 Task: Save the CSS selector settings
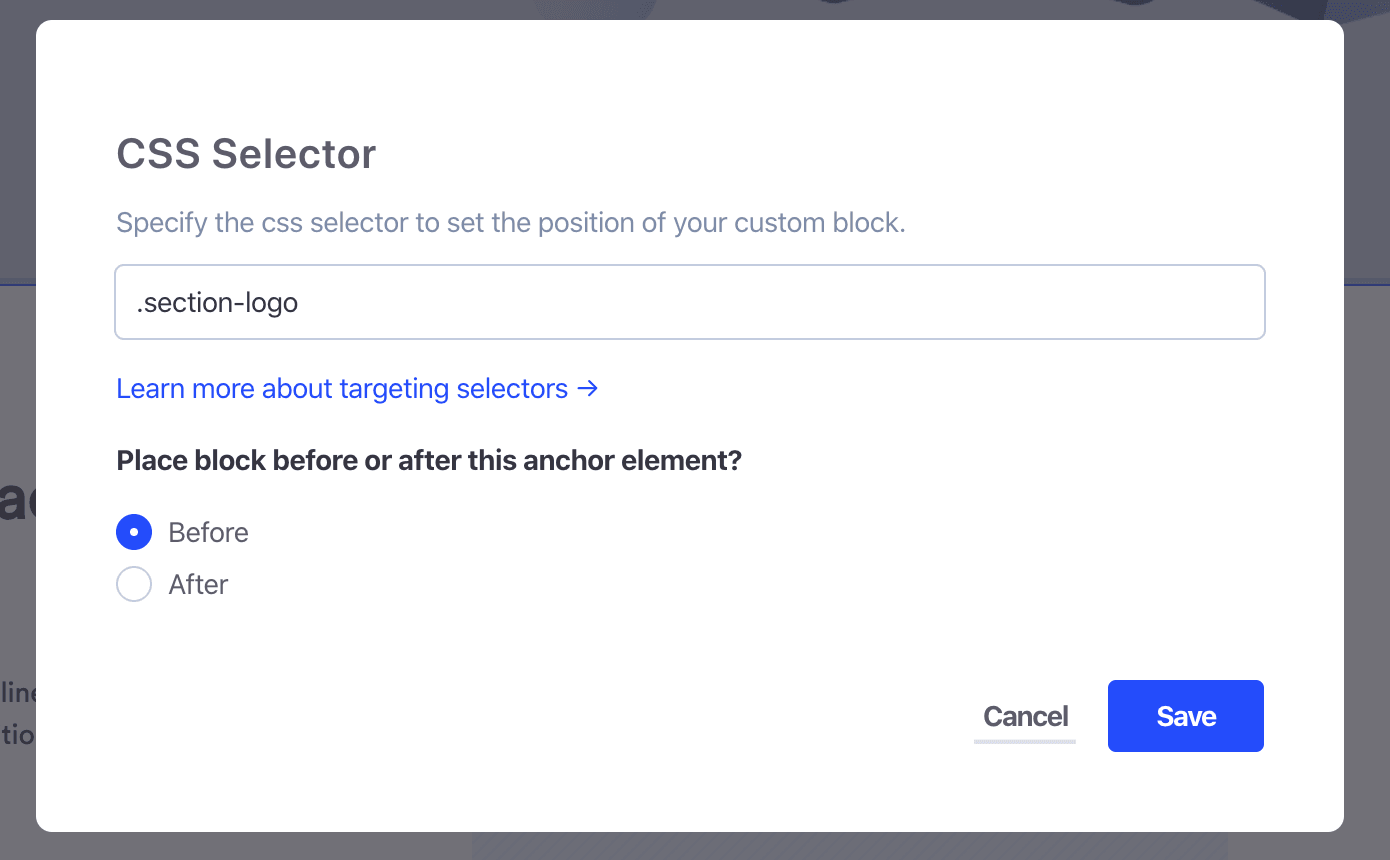[1185, 716]
